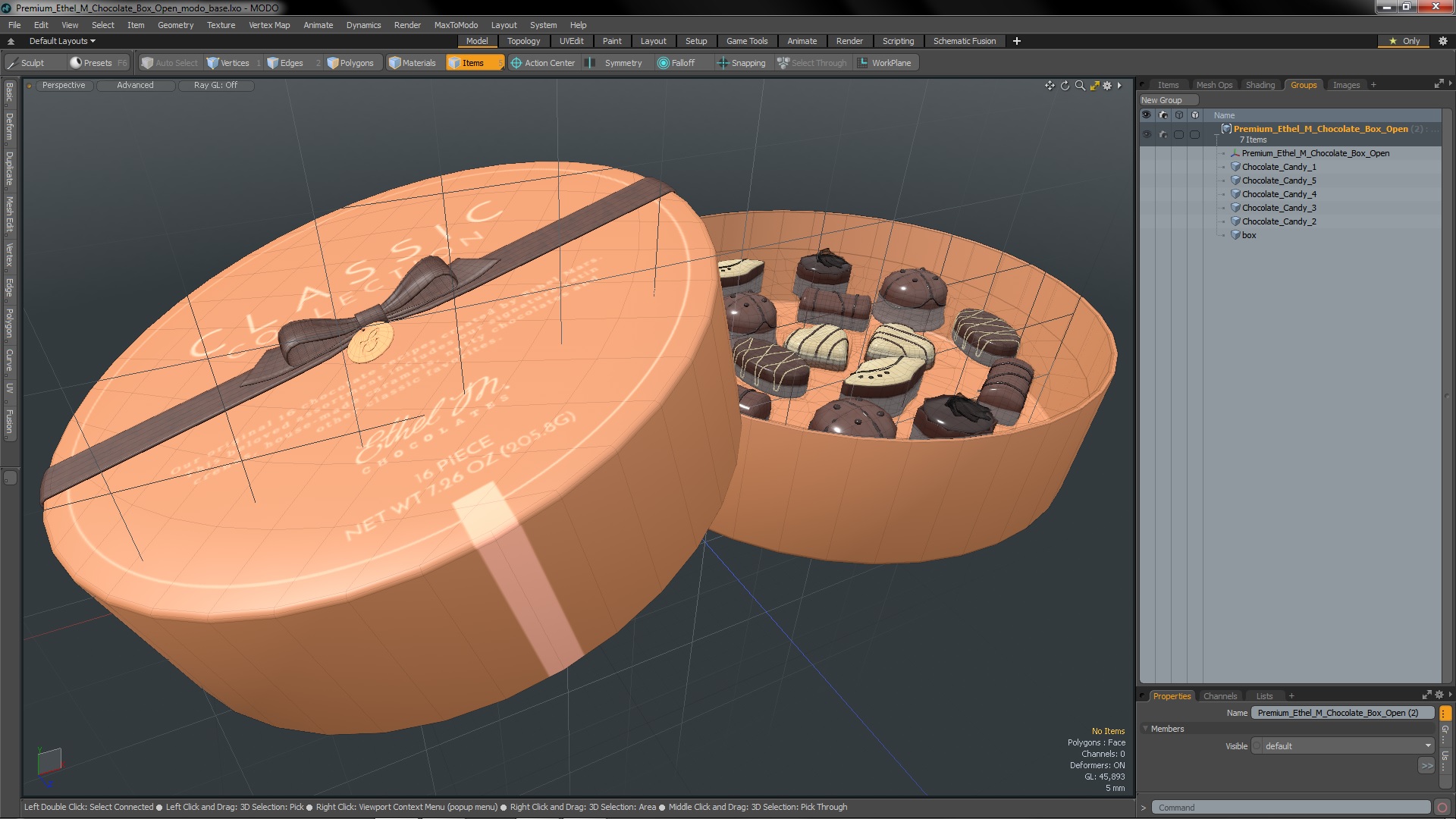Toggle the second checkbox in group row
This screenshot has height=819, width=1456.
(x=1194, y=134)
